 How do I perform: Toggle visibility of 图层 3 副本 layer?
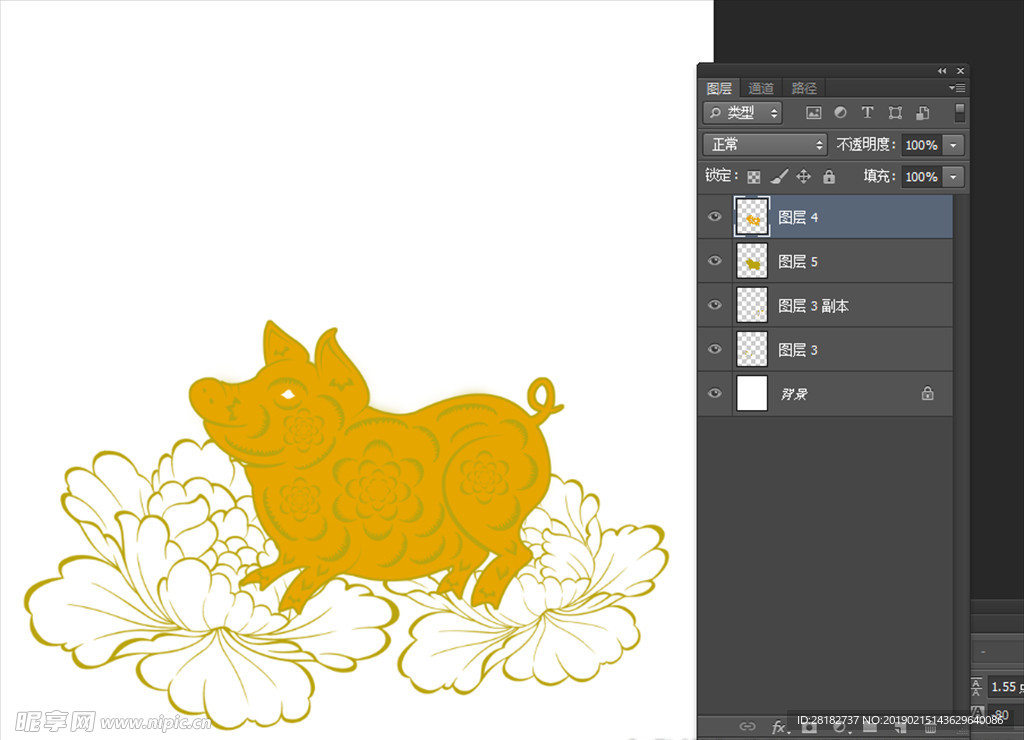(714, 305)
